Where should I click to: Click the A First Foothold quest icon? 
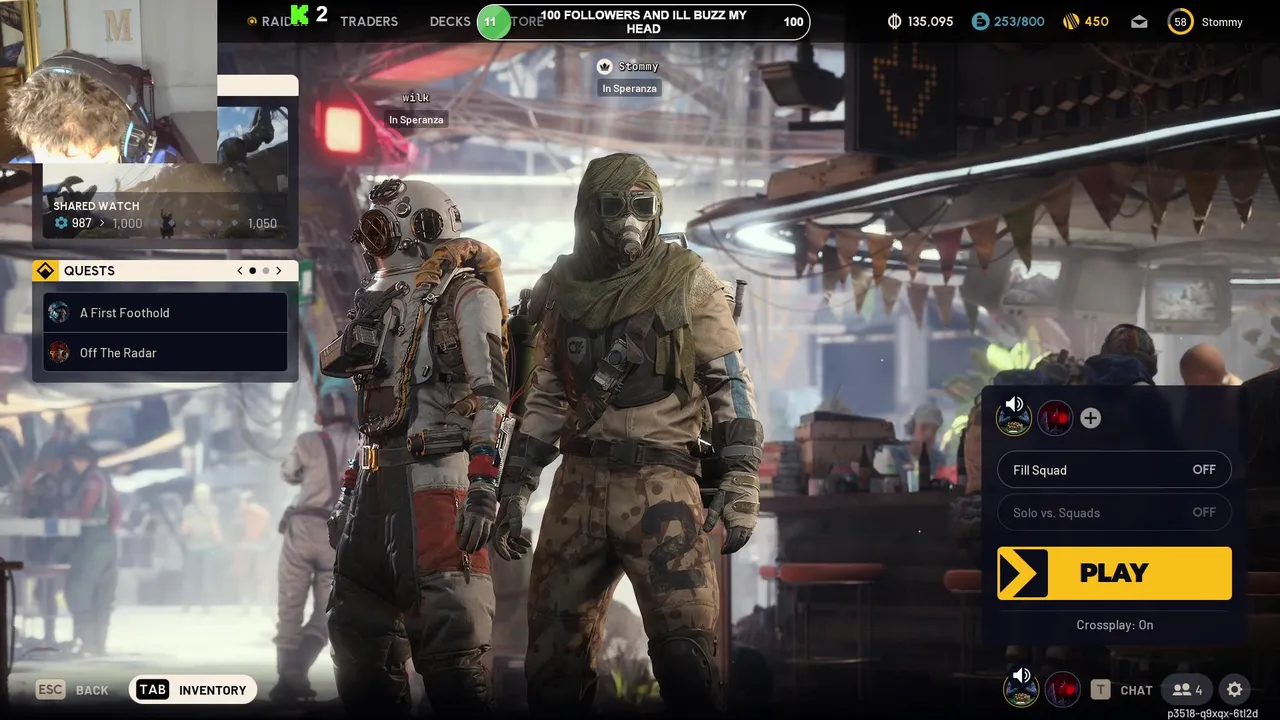(x=59, y=312)
